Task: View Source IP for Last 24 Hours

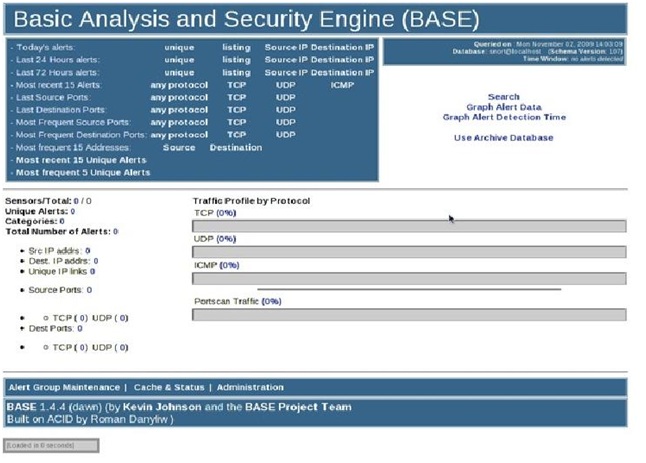Action: (286, 60)
